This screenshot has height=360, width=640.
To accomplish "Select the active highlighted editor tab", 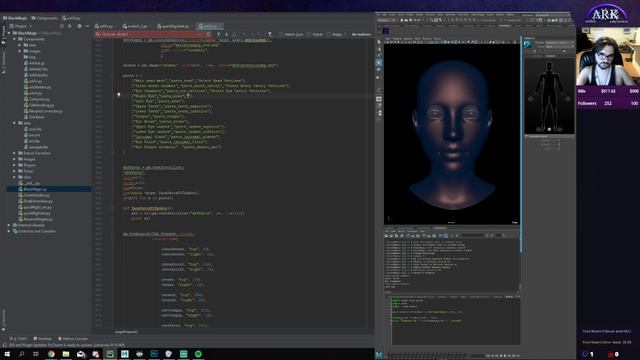I will [209, 26].
